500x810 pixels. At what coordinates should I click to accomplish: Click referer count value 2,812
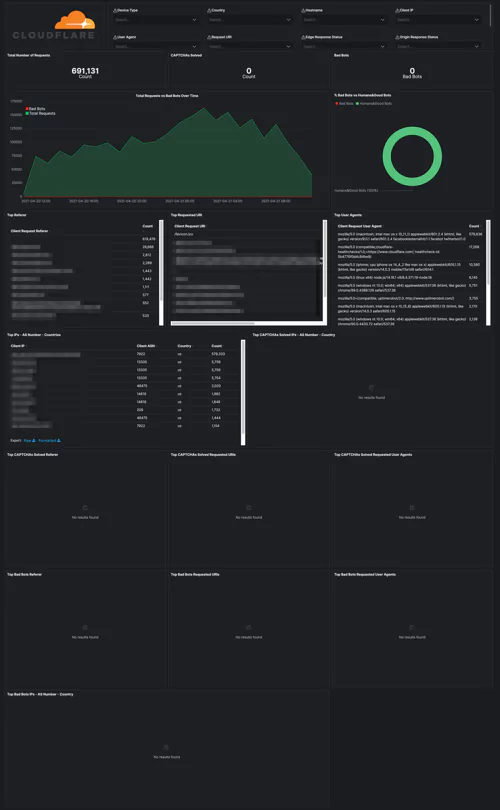147,255
